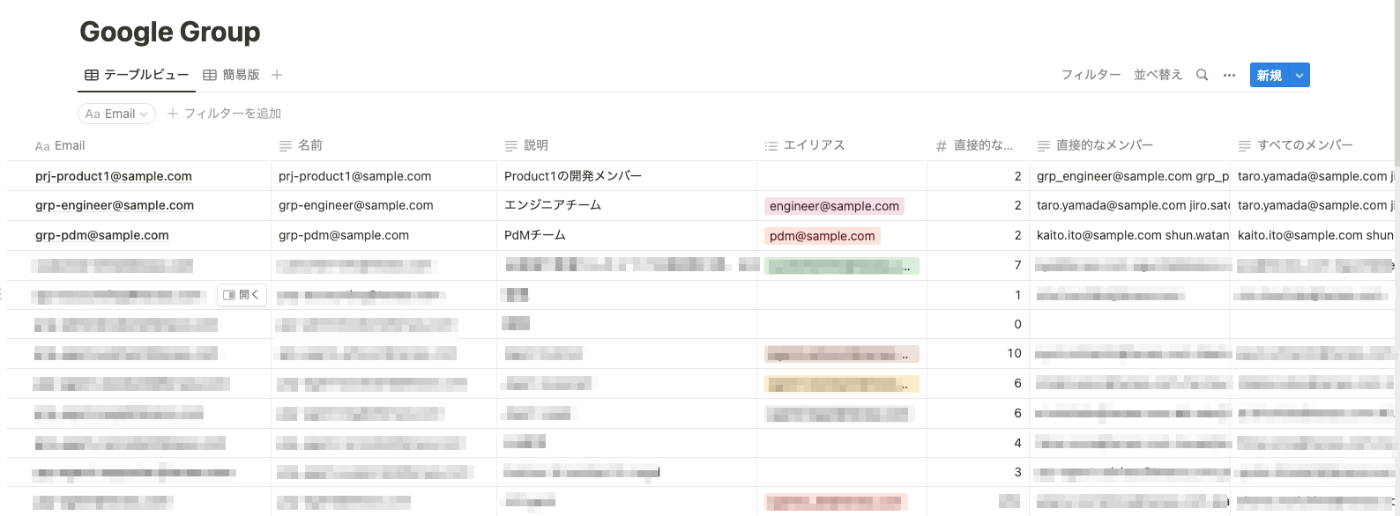Click the Google Group page title
Screen dimensions: 1400x516
coord(170,32)
